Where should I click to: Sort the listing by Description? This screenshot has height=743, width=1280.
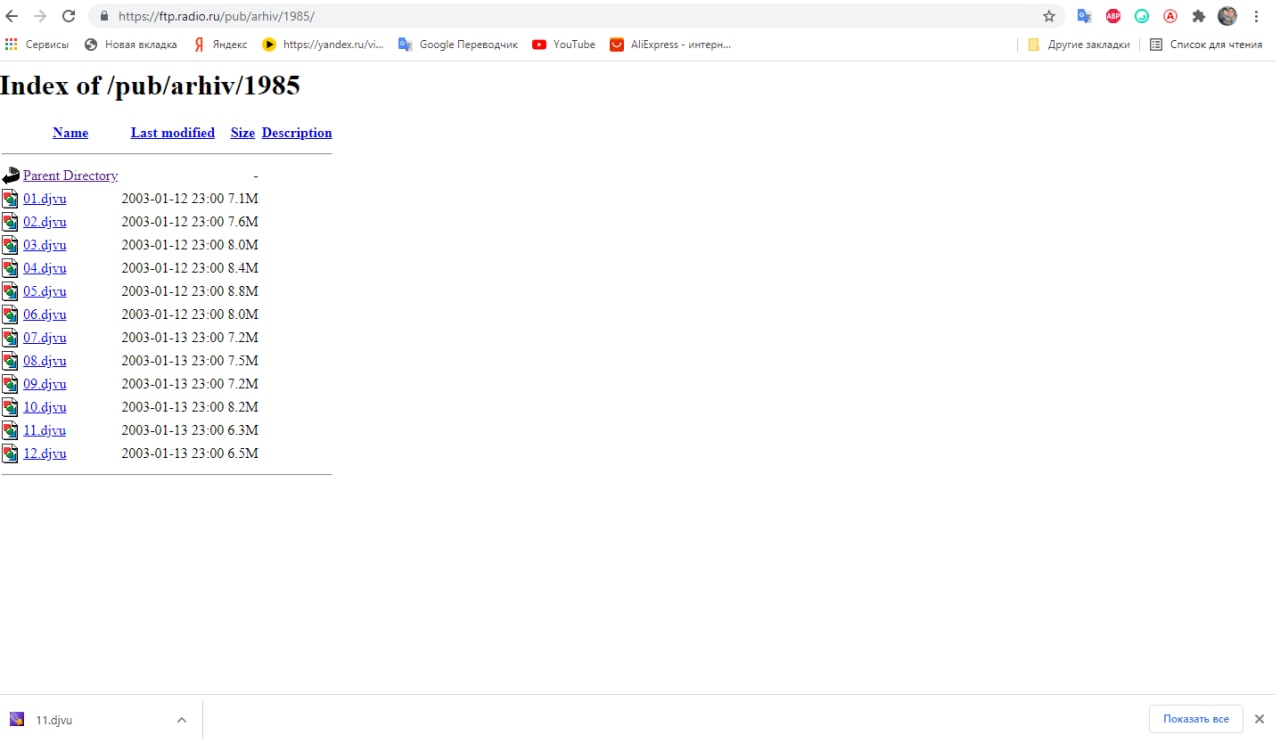pos(297,133)
